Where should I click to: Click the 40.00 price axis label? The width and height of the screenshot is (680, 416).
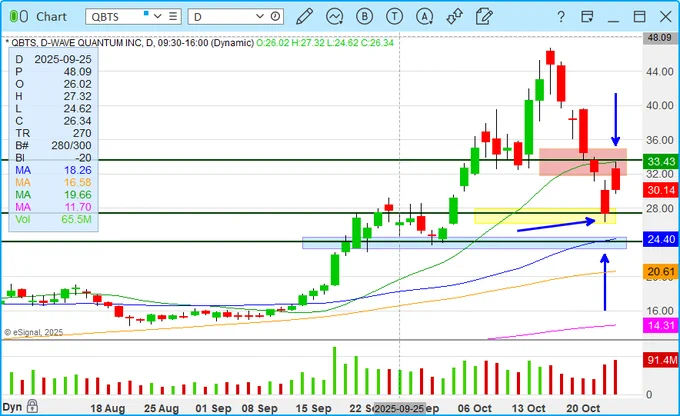pos(660,105)
